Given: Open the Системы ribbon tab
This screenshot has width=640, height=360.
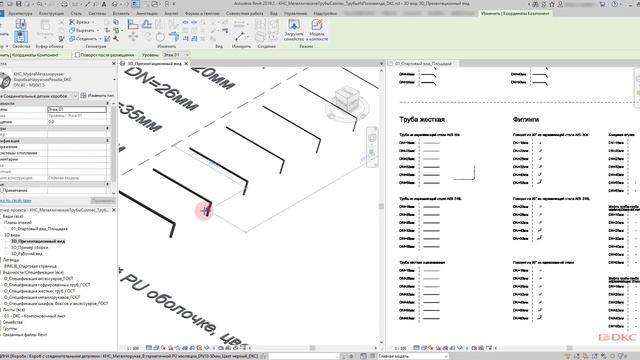Looking at the screenshot, I should tap(97, 13).
